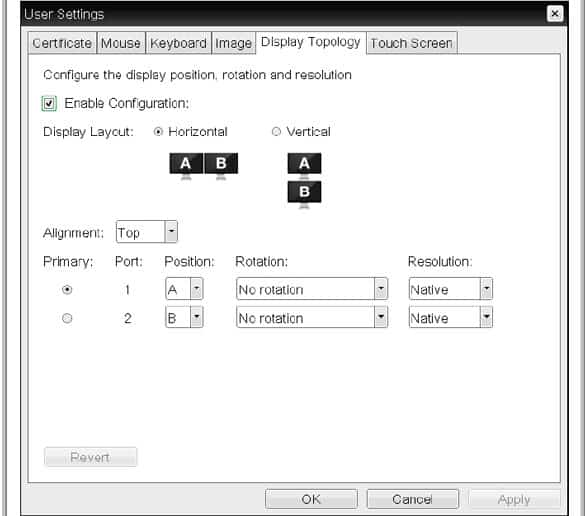585x516 pixels.
Task: Switch to the Touch Screen tab
Action: (x=412, y=43)
